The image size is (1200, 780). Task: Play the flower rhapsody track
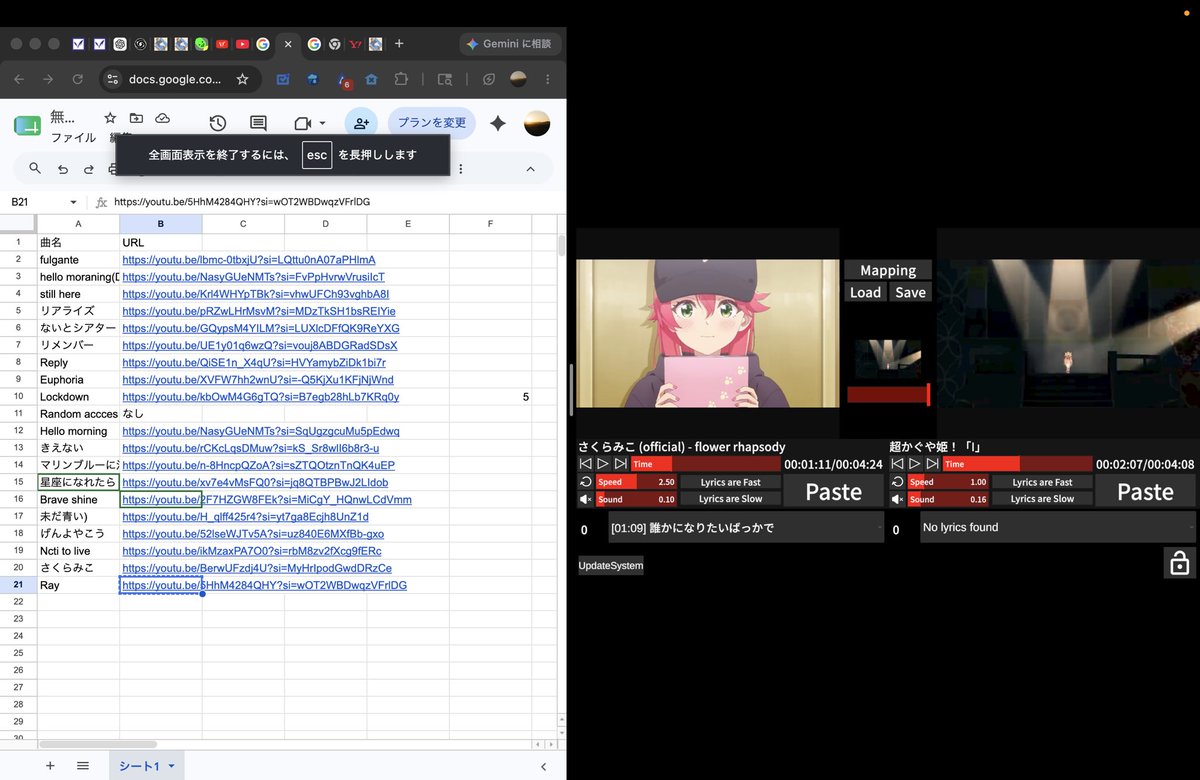pos(603,464)
